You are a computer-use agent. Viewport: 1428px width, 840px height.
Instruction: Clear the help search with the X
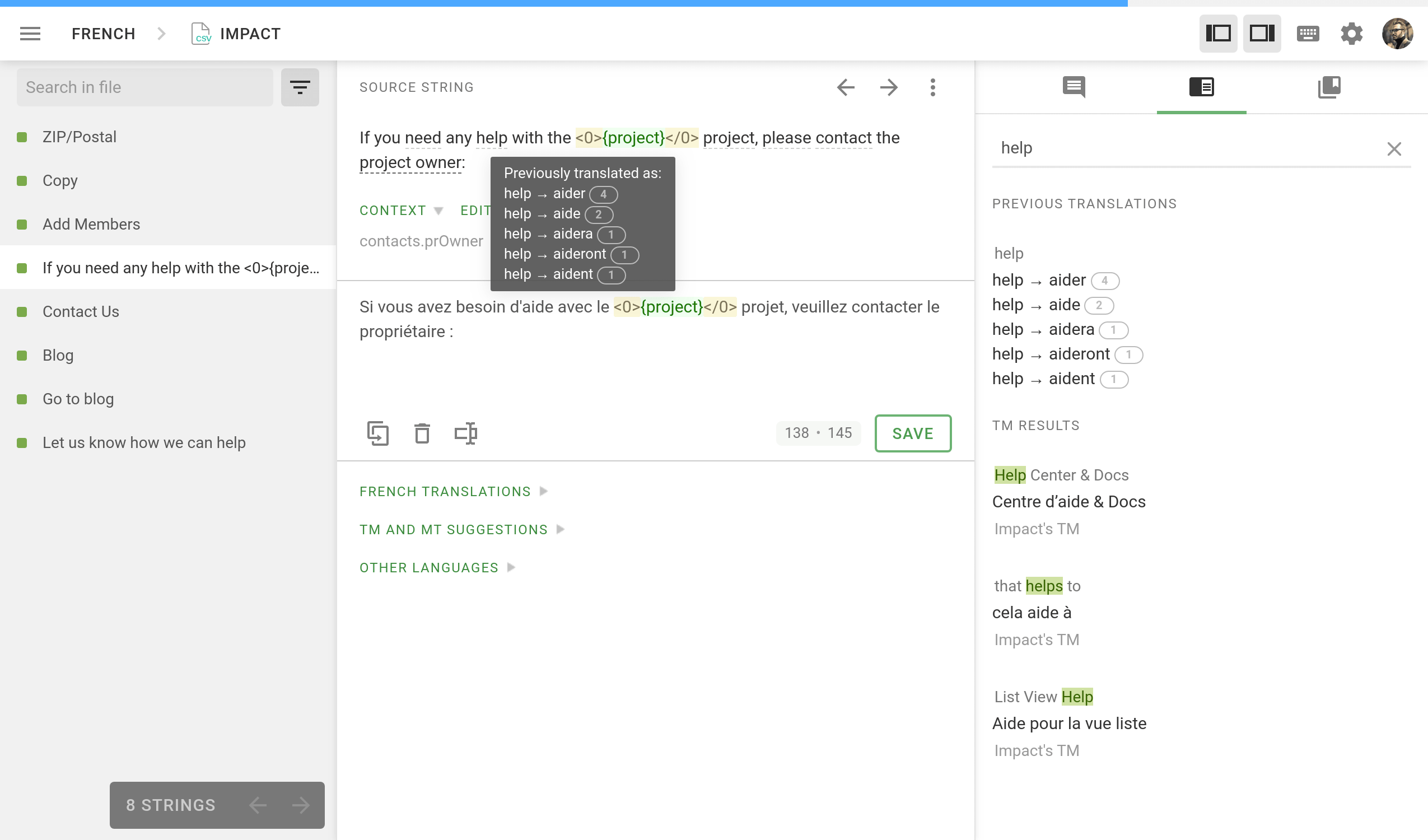click(x=1394, y=148)
